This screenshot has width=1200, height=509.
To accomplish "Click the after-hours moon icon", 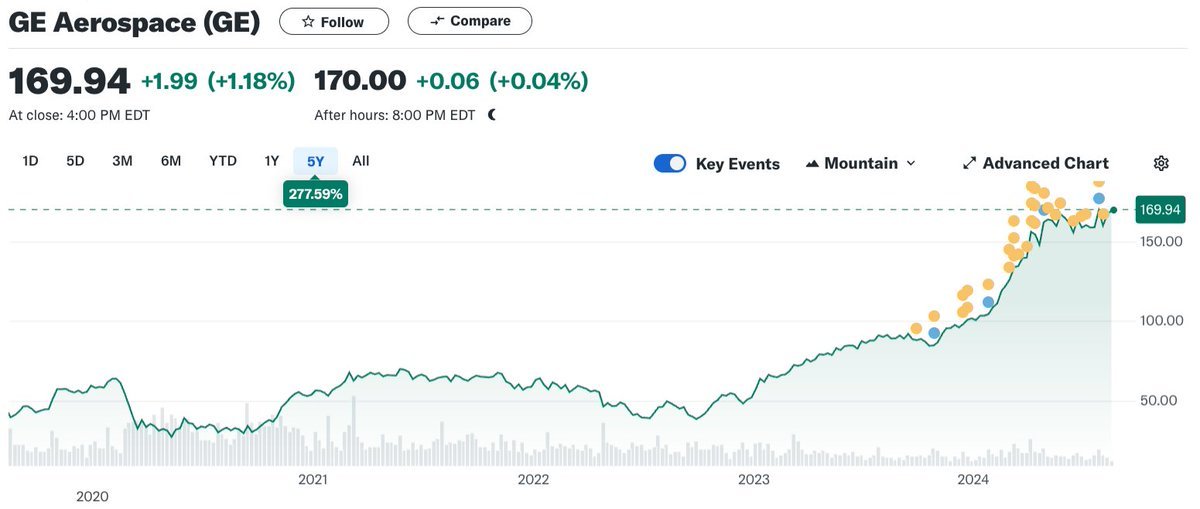I will [492, 115].
